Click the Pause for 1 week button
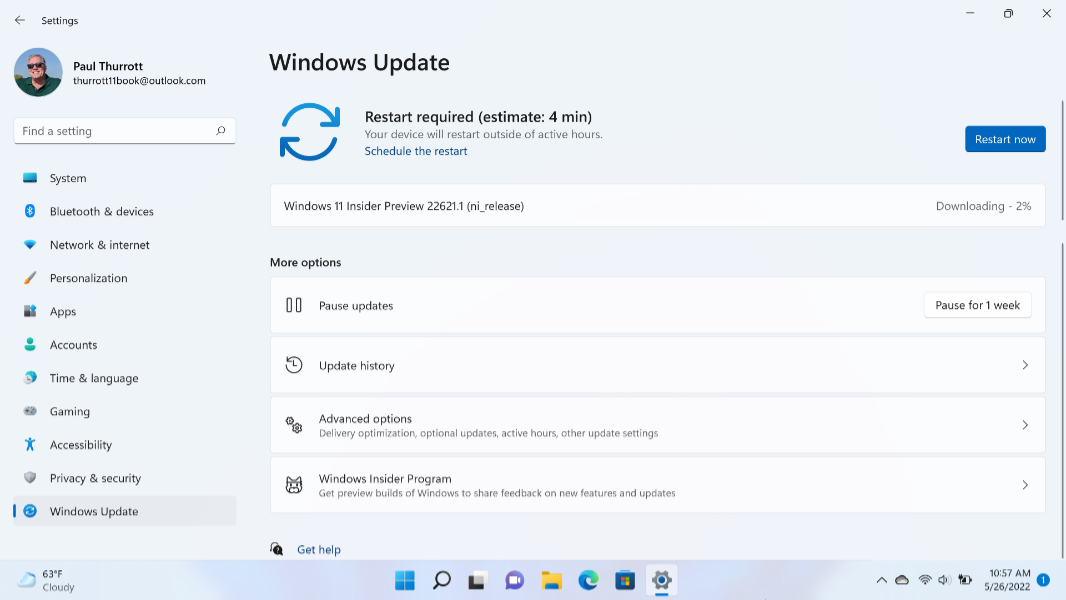 [977, 305]
